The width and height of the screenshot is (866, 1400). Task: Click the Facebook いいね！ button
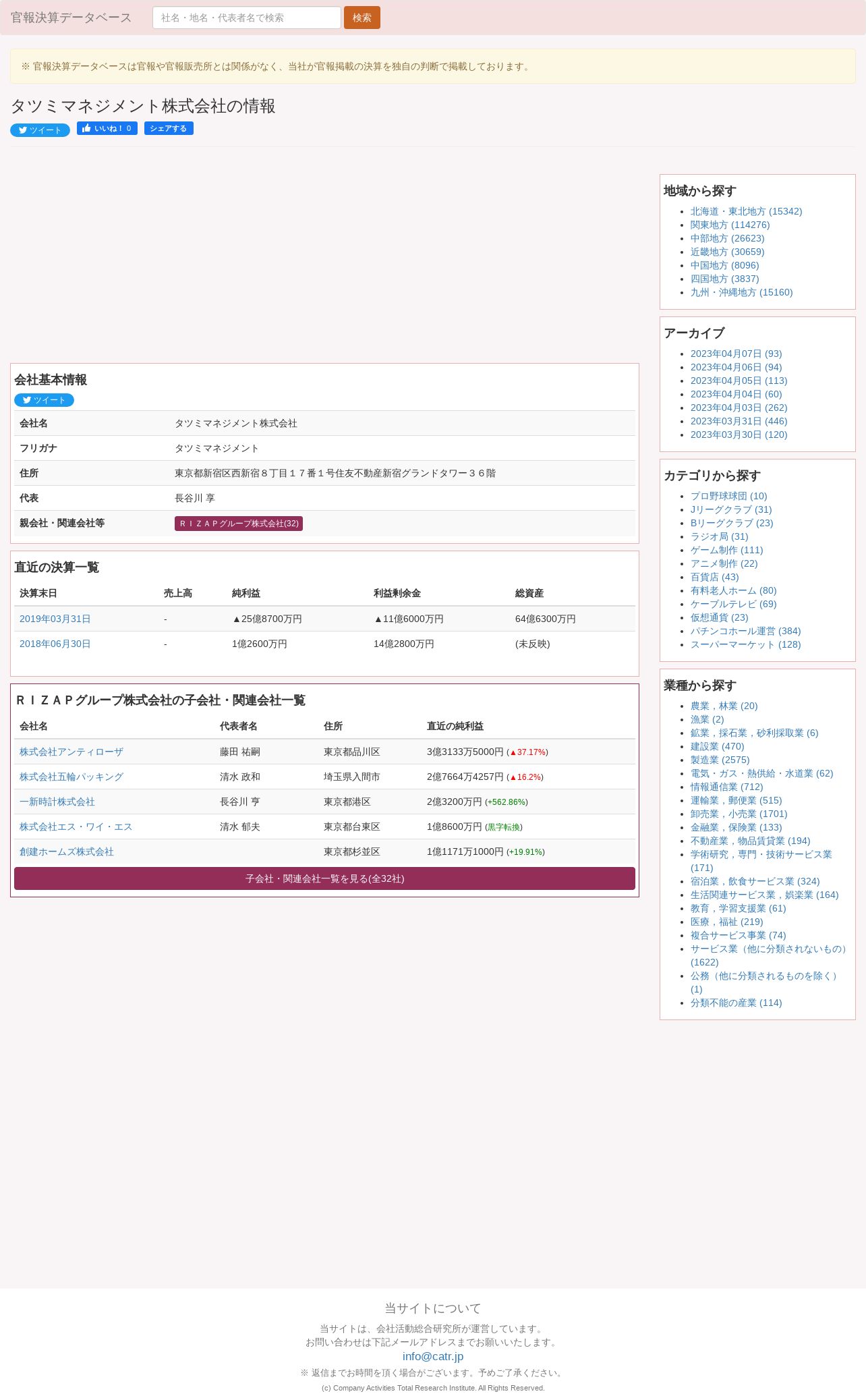click(x=107, y=128)
